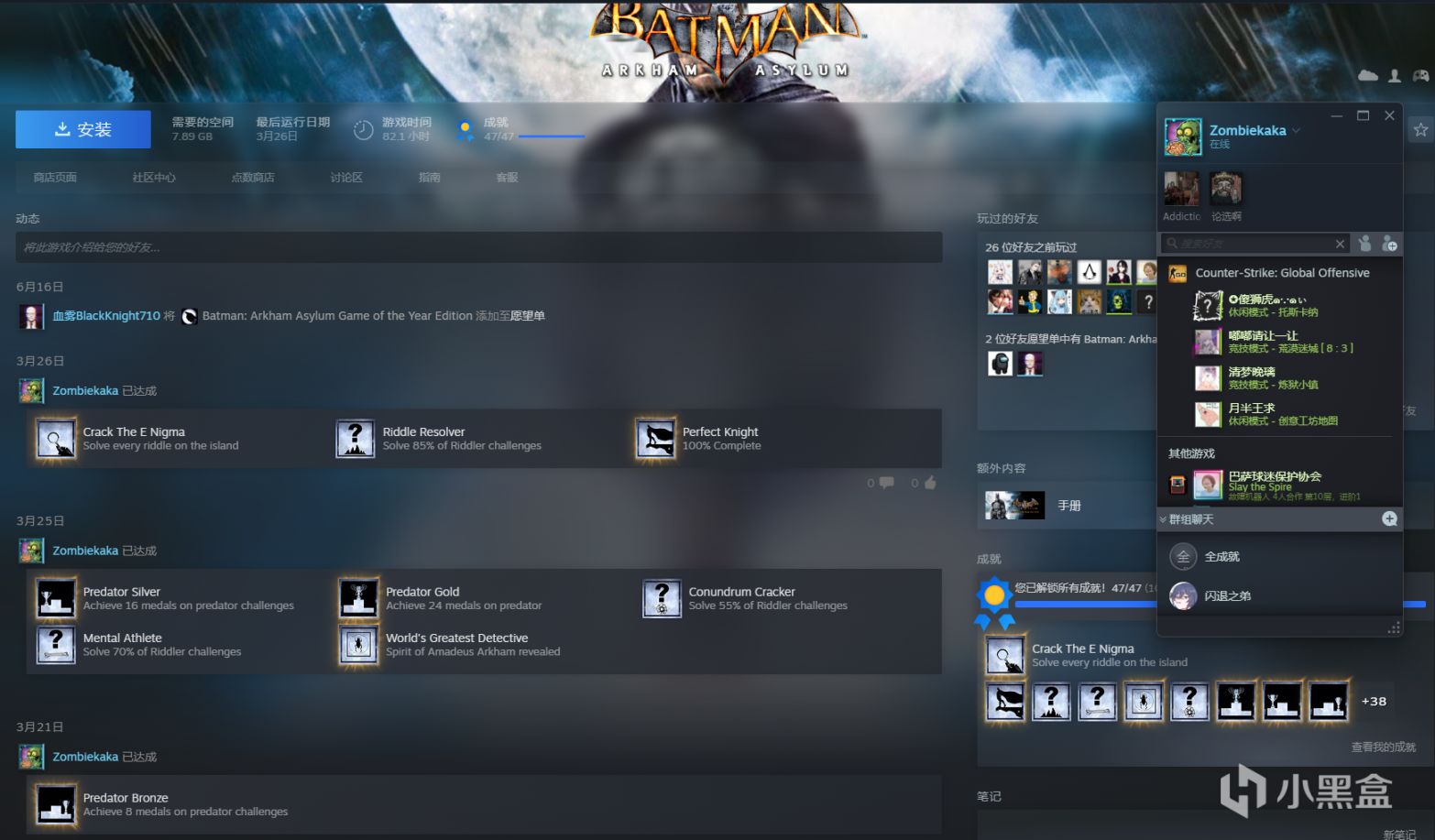Click the share-this-game activity input field
This screenshot has height=840, width=1435.
pyautogui.click(x=478, y=247)
